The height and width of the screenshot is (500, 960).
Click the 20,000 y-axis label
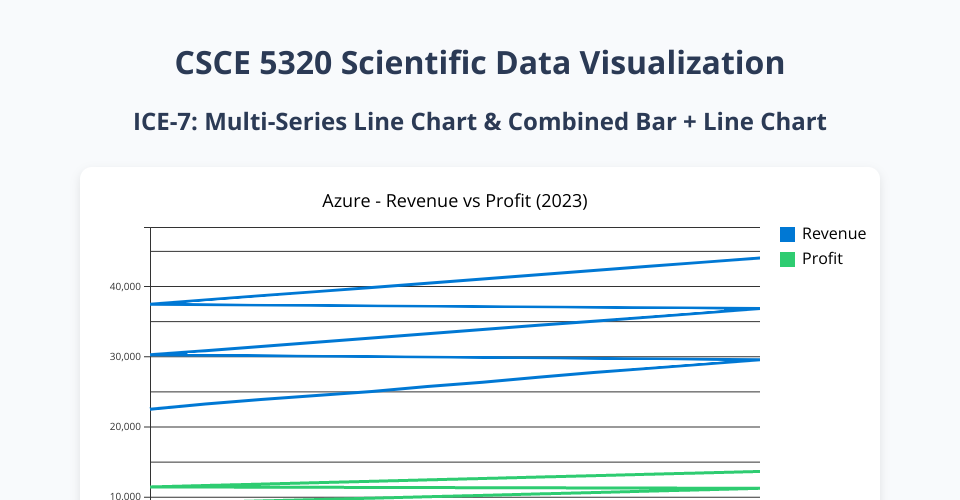[125, 427]
